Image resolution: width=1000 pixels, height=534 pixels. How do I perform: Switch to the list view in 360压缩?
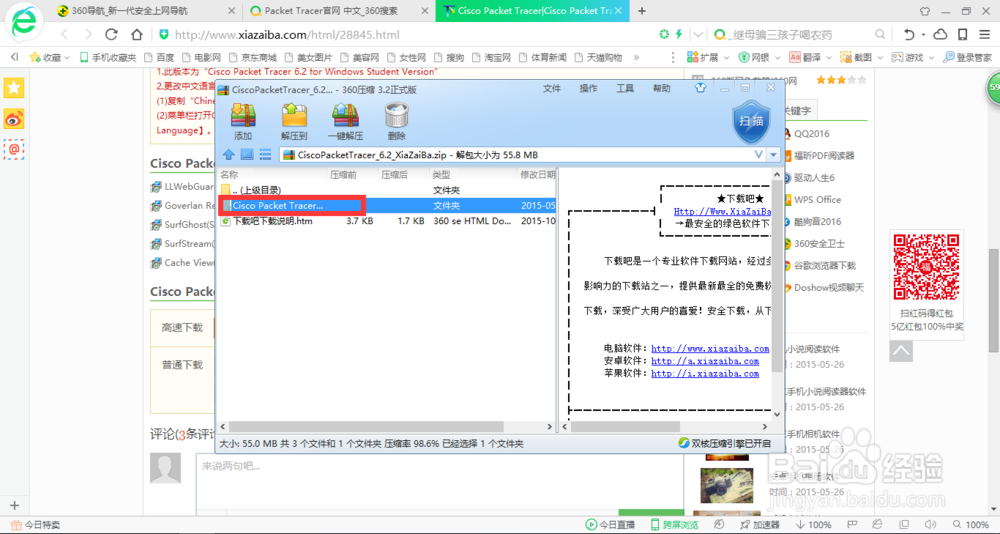(265, 154)
